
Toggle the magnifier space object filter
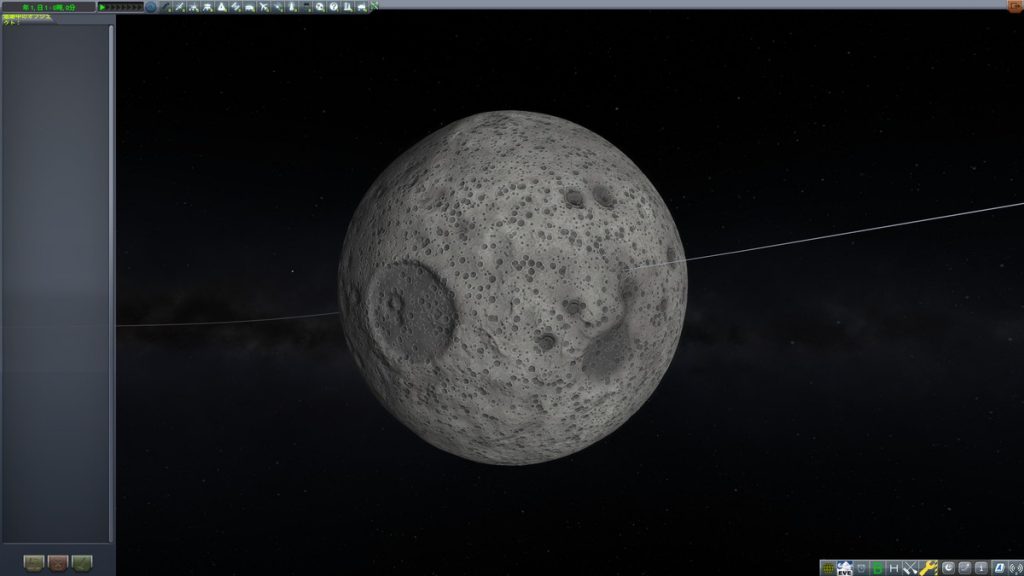click(320, 7)
